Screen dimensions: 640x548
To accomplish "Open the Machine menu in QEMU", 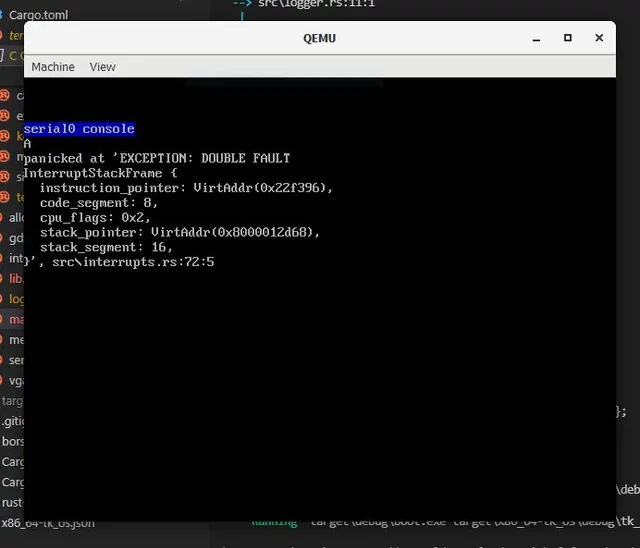I will click(53, 67).
